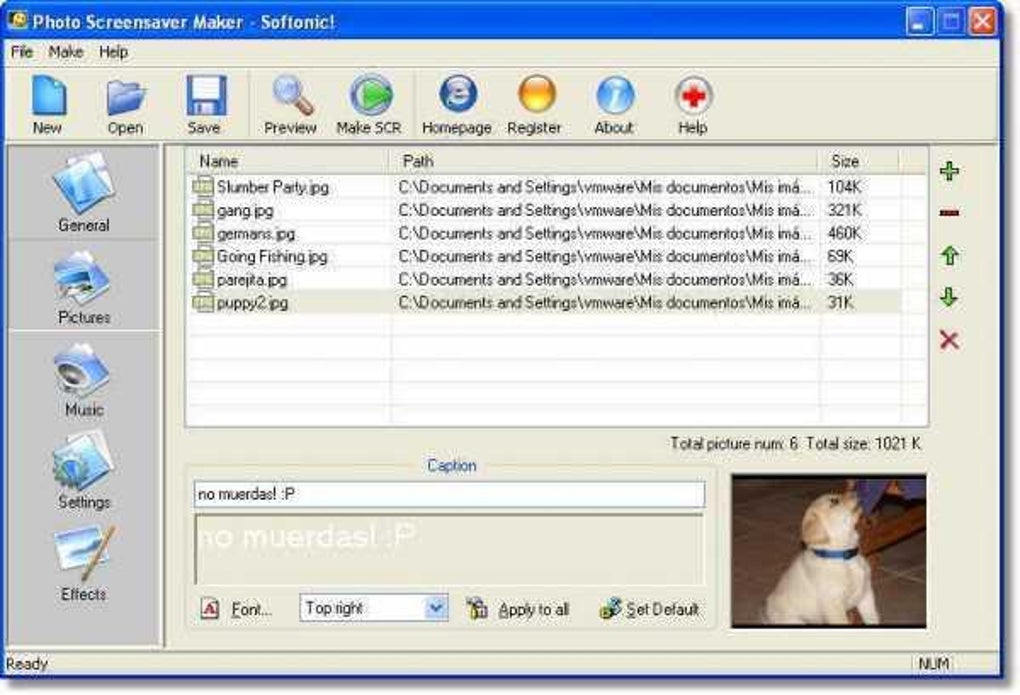Create a new project with the New icon
Viewport: 1020px width, 695px height.
click(46, 100)
